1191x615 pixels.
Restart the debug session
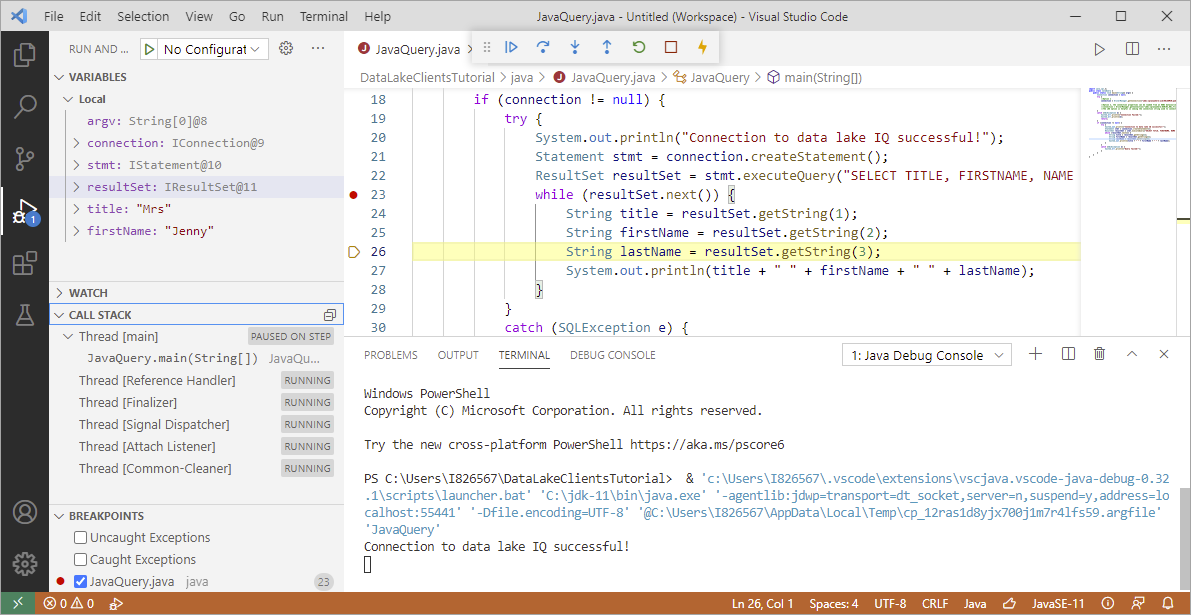tap(639, 48)
